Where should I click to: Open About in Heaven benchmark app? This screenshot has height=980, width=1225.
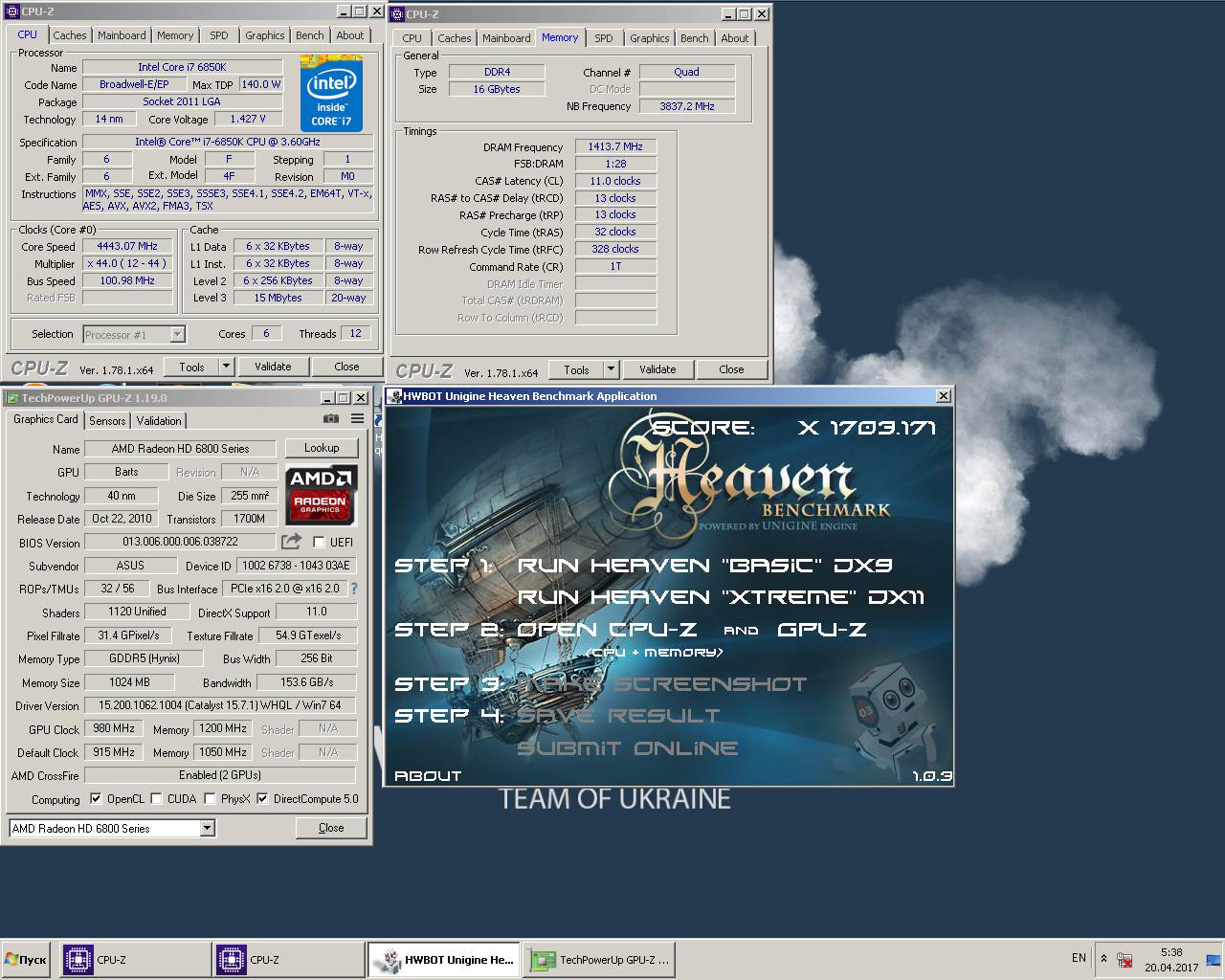pos(428,776)
